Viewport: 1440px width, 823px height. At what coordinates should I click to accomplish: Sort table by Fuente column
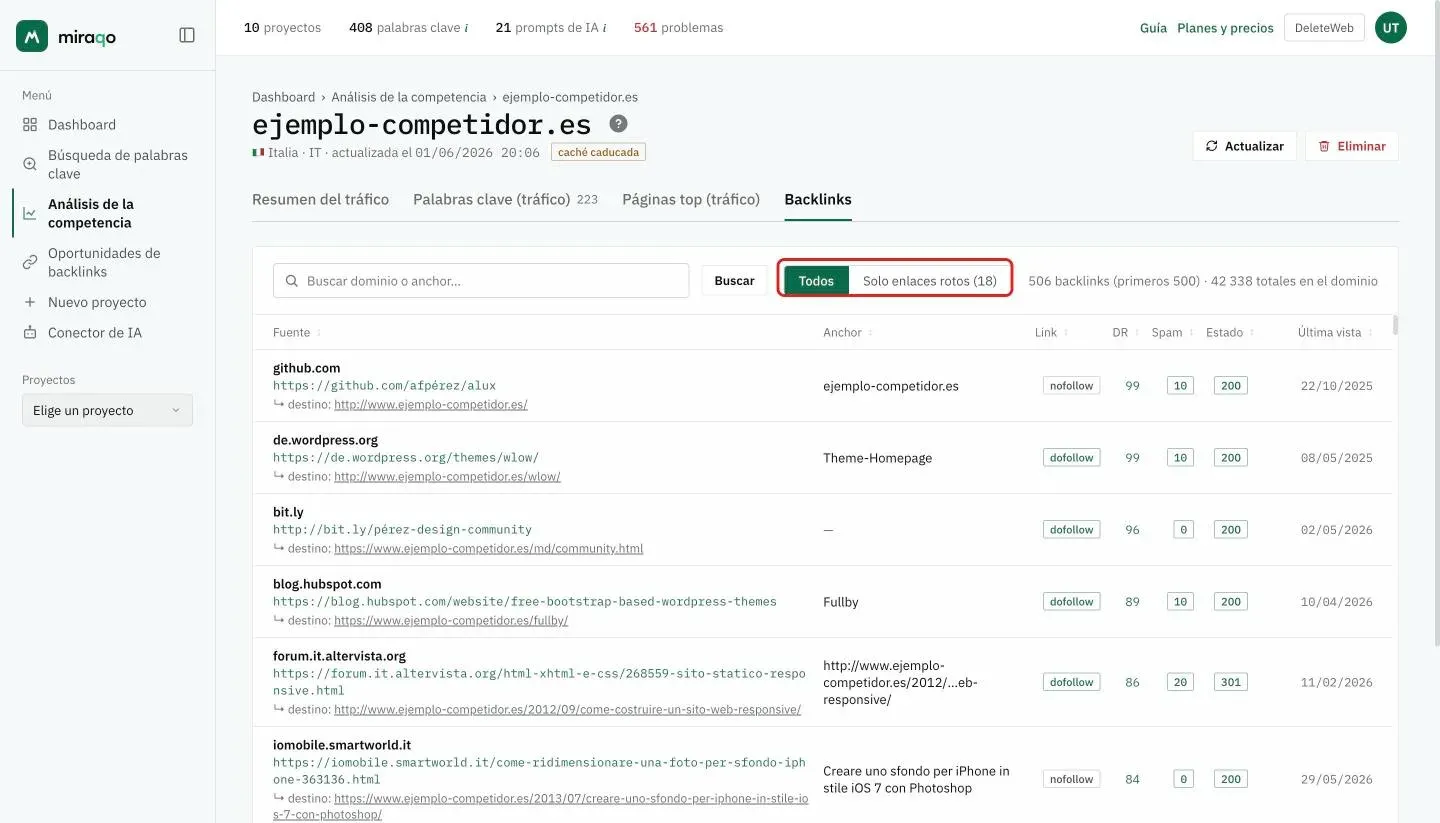(296, 333)
